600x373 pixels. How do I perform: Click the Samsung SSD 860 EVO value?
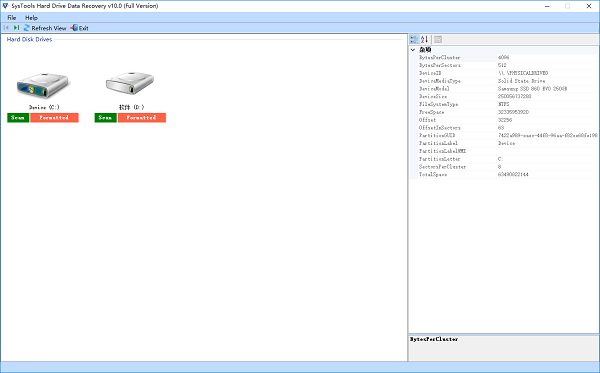pos(533,89)
